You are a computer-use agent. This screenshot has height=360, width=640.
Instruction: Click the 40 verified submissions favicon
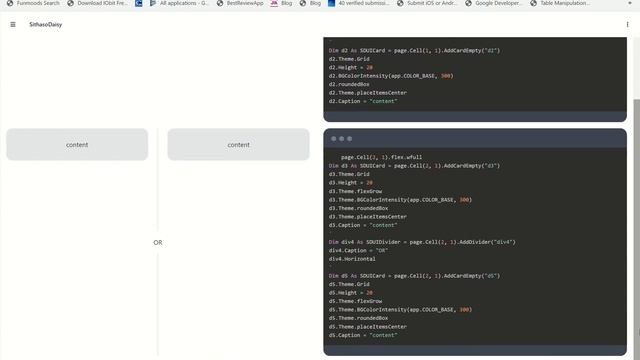pyautogui.click(x=331, y=3)
